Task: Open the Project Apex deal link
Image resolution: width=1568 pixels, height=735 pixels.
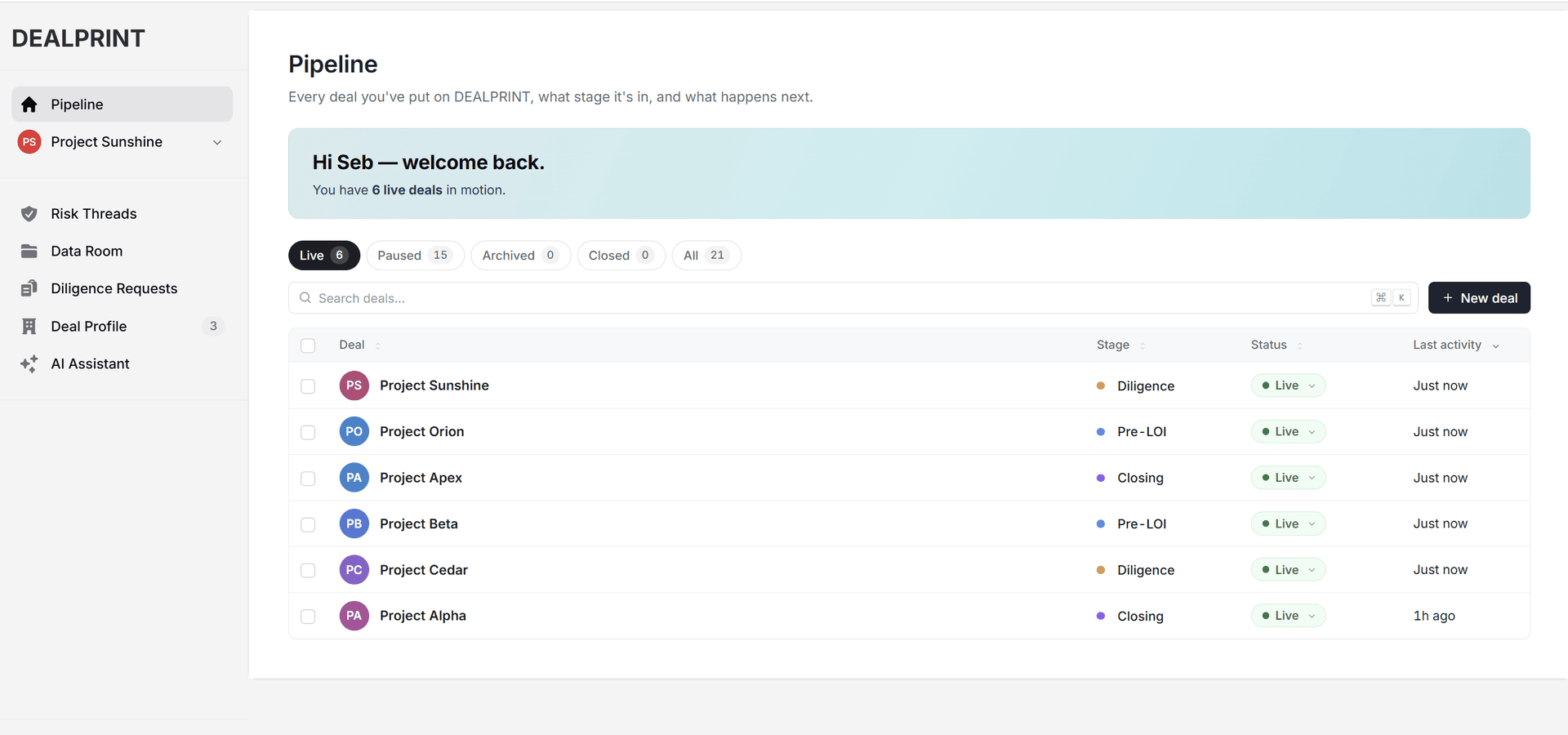Action: [x=421, y=478]
